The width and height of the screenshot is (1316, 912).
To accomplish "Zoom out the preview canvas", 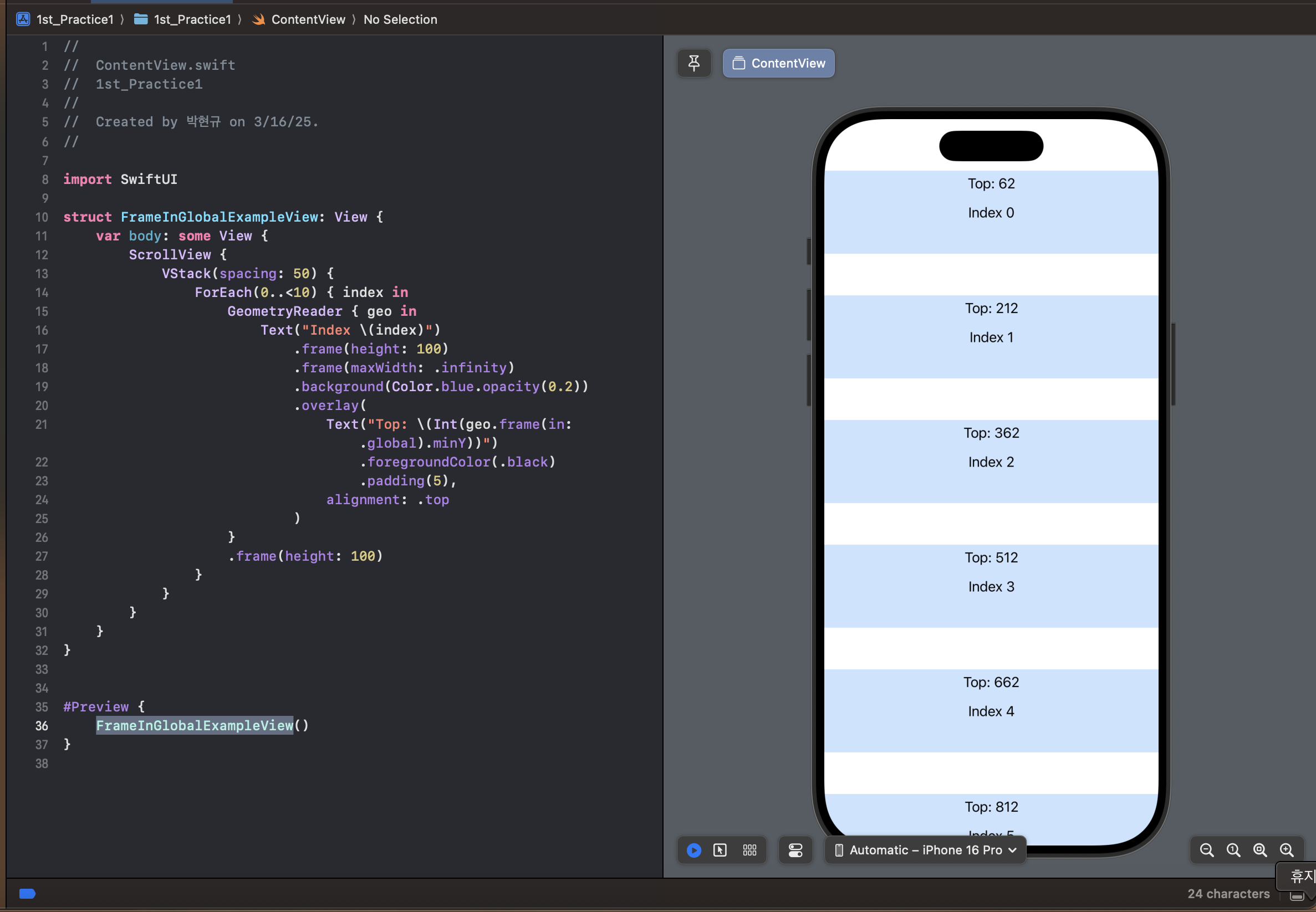I will (x=1207, y=850).
